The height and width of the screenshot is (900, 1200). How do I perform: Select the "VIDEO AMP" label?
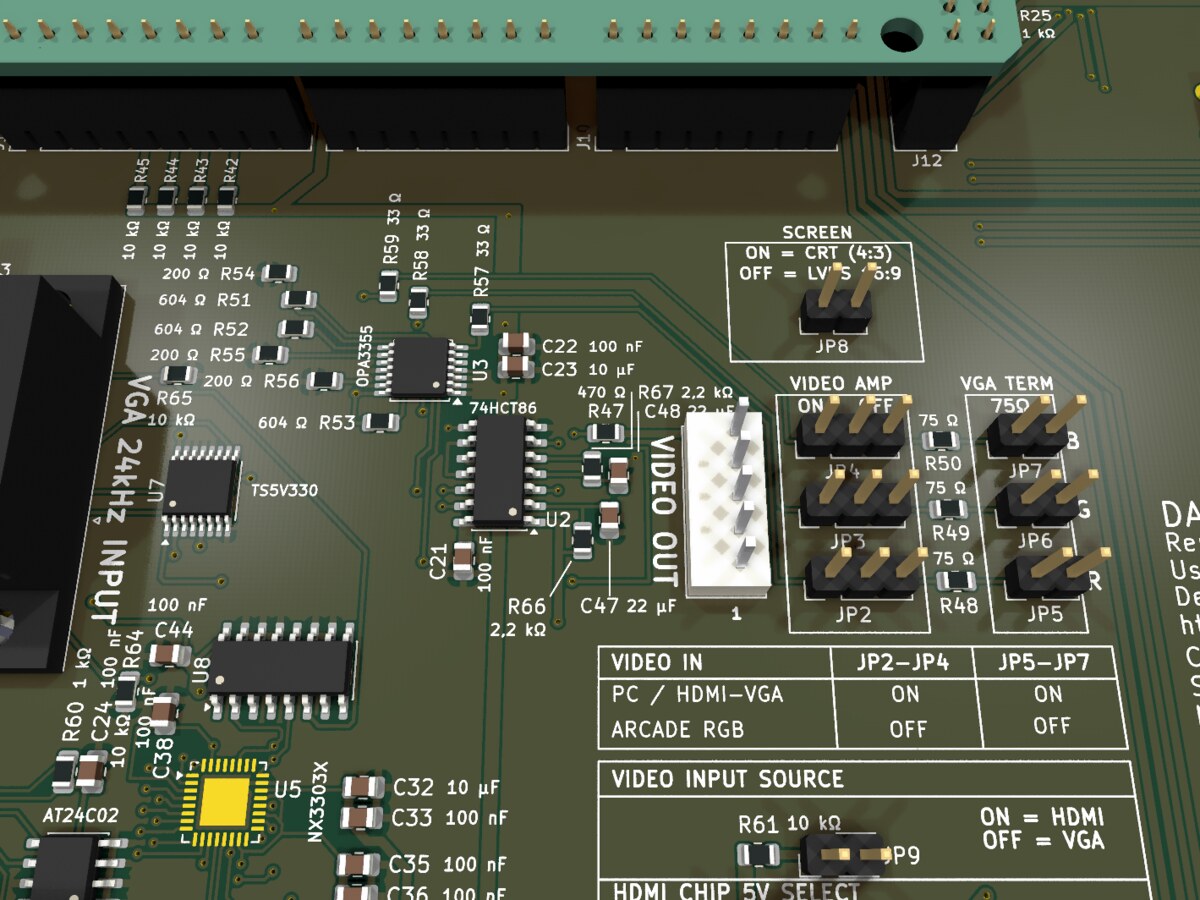tap(841, 383)
